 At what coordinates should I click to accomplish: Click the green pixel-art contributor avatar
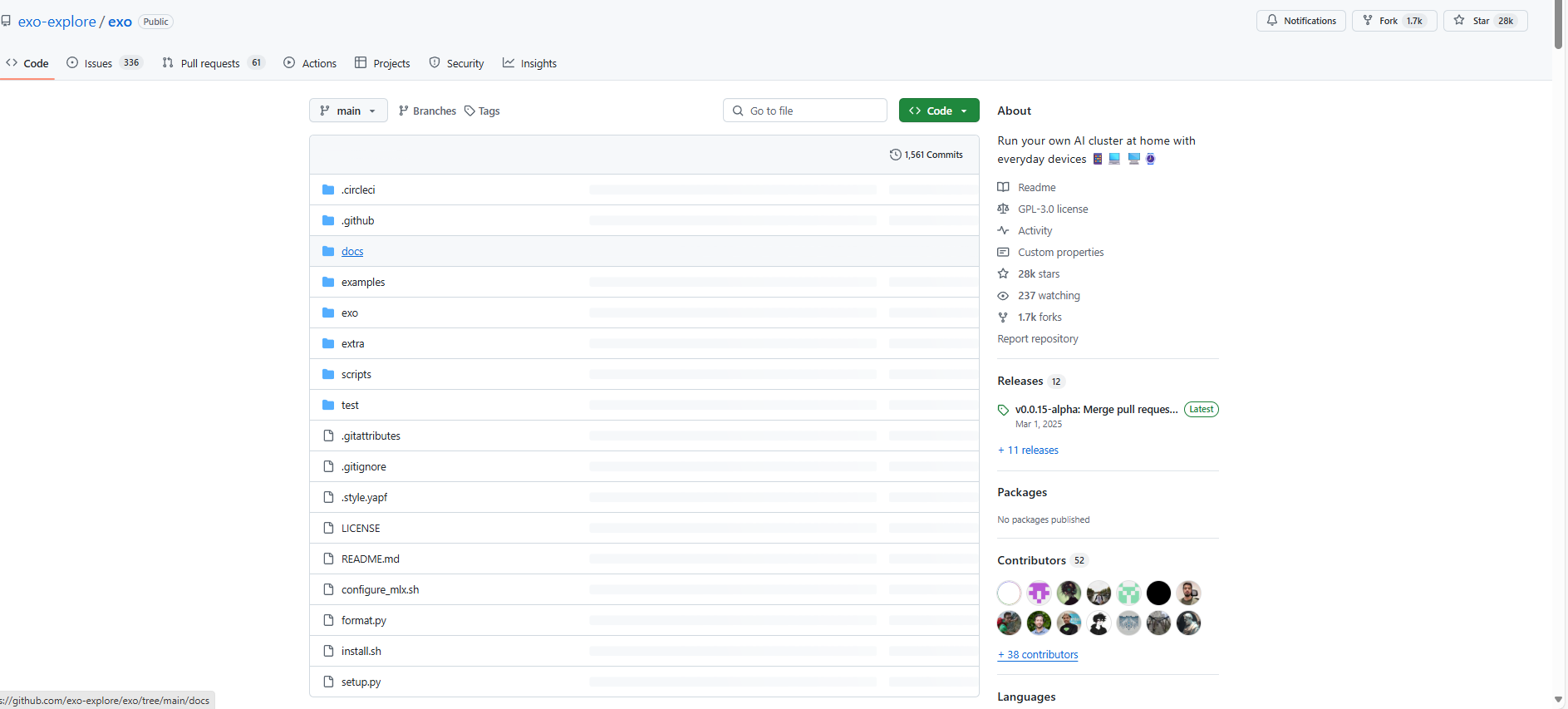(x=1128, y=593)
